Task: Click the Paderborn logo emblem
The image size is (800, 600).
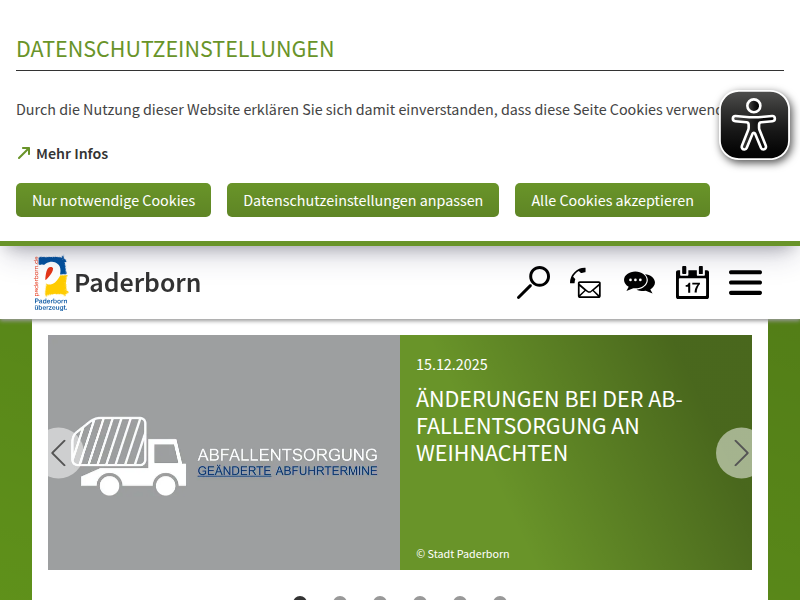Action: 51,283
